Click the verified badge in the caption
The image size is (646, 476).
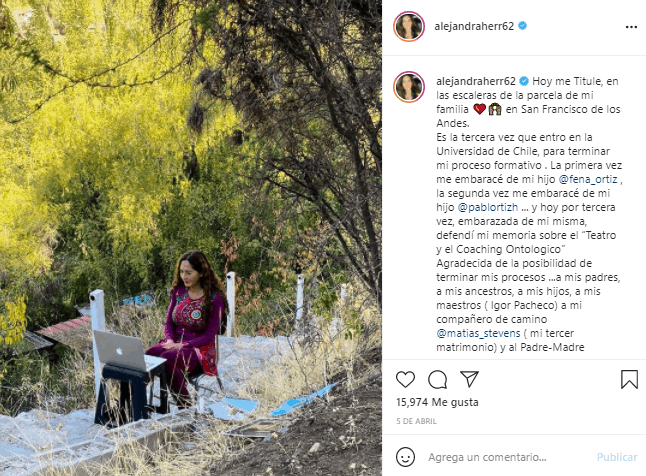[524, 81]
